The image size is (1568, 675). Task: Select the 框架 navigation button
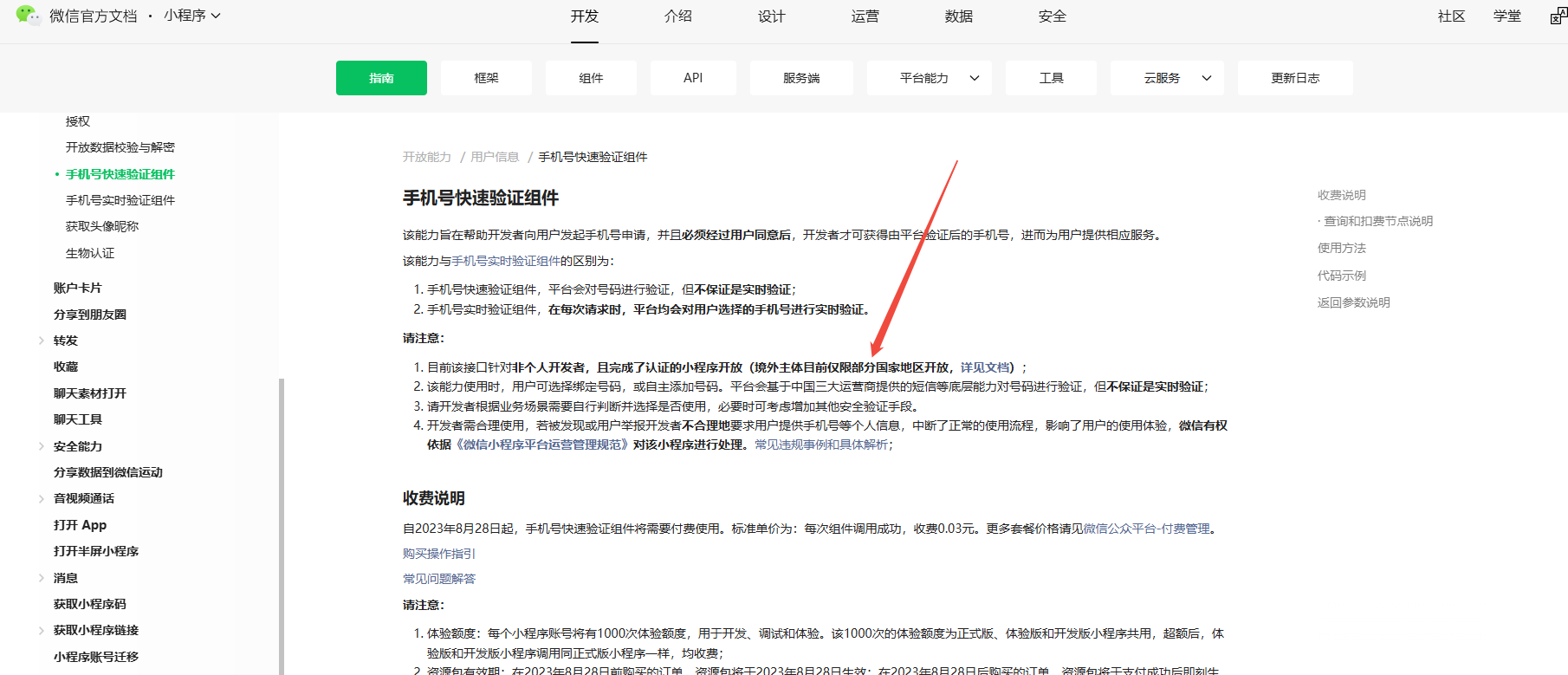(486, 78)
